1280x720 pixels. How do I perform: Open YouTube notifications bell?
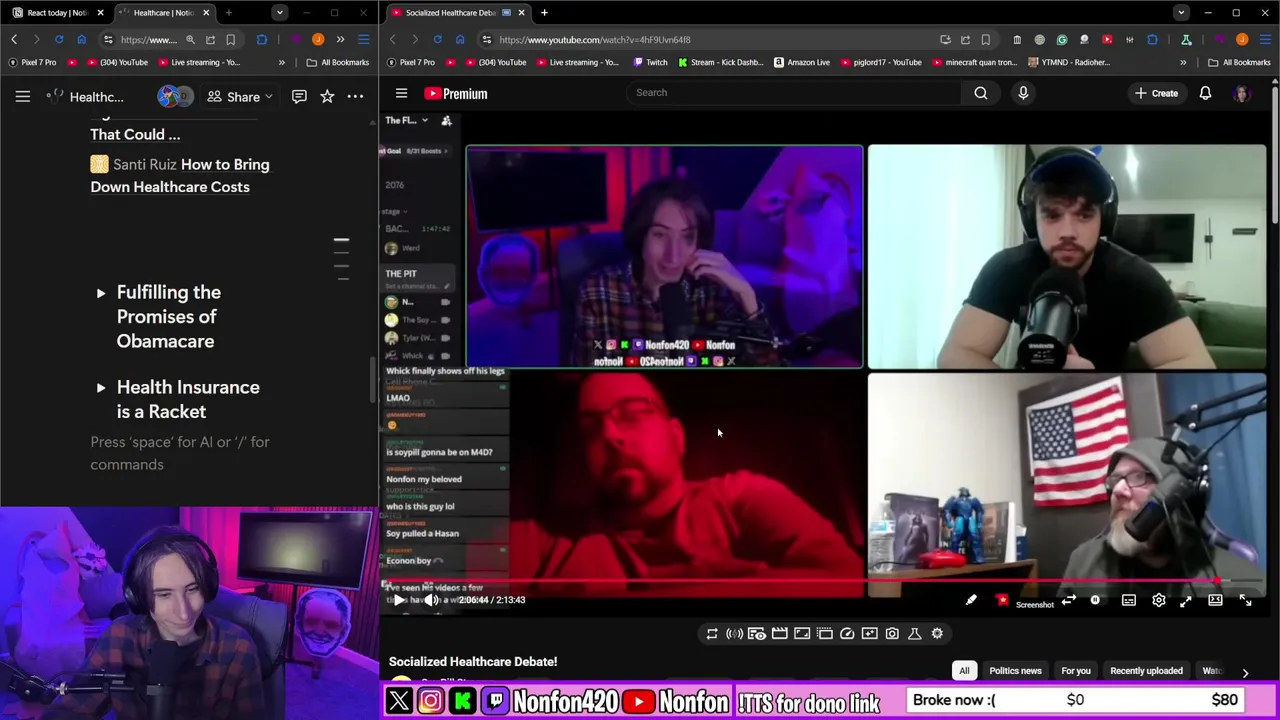(1205, 93)
